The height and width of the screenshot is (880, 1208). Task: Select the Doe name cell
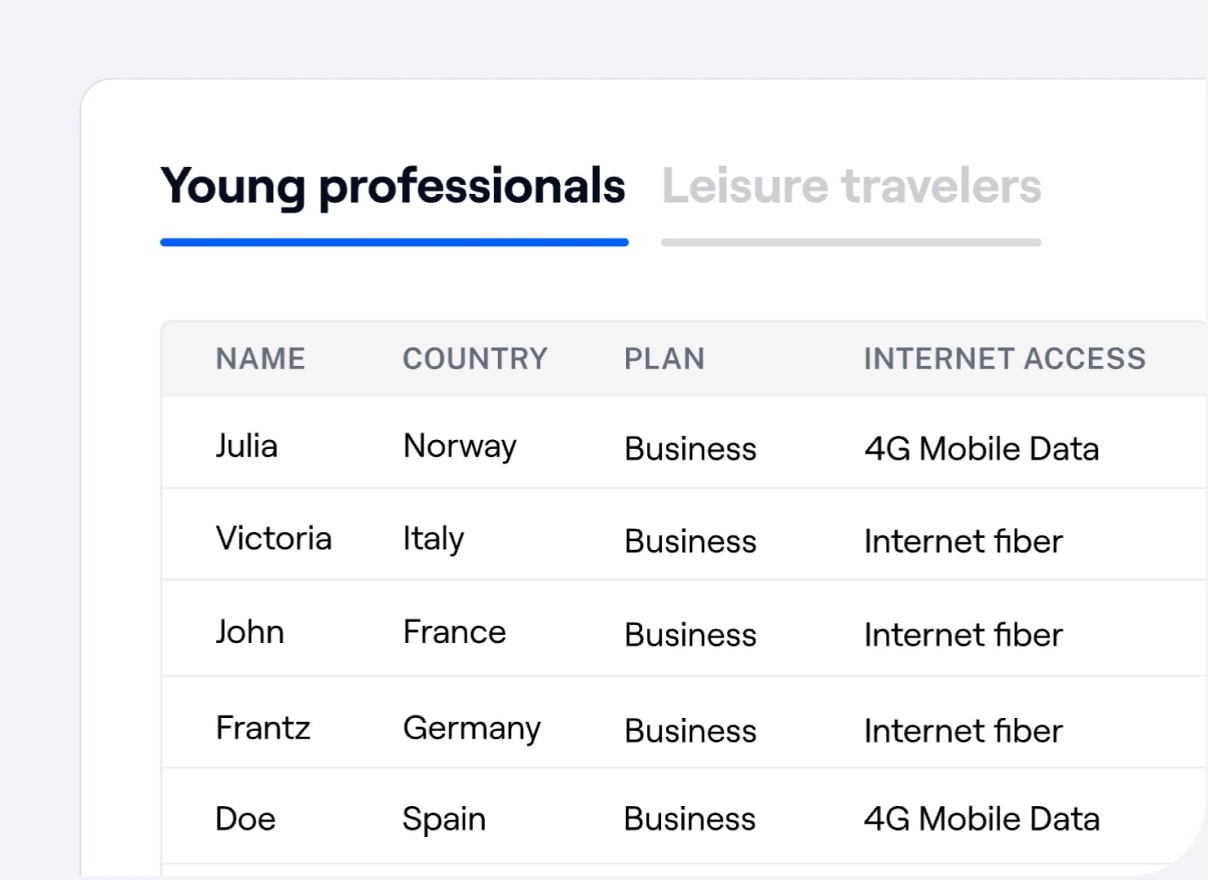[x=245, y=820]
